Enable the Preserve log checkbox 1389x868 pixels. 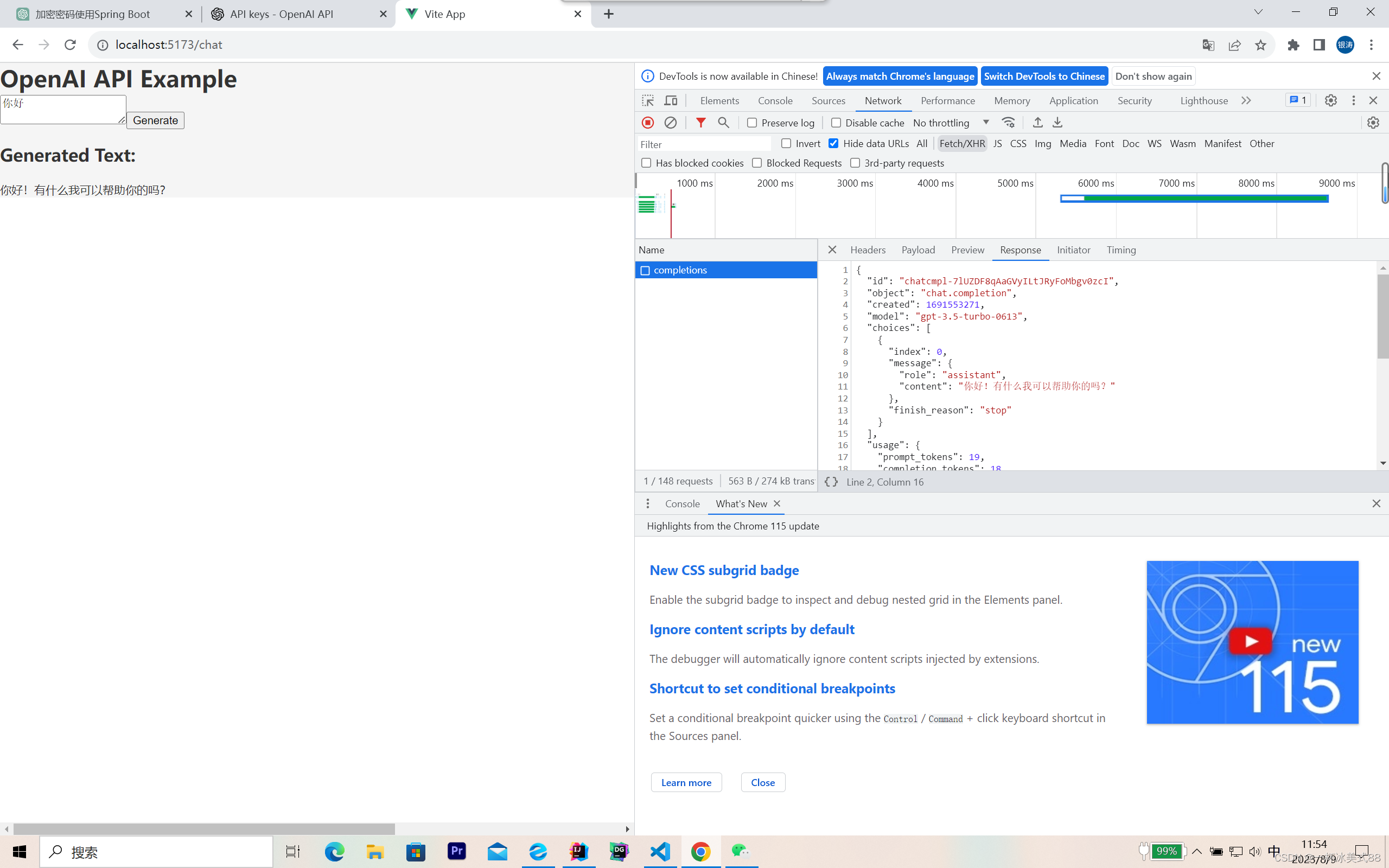(x=752, y=123)
